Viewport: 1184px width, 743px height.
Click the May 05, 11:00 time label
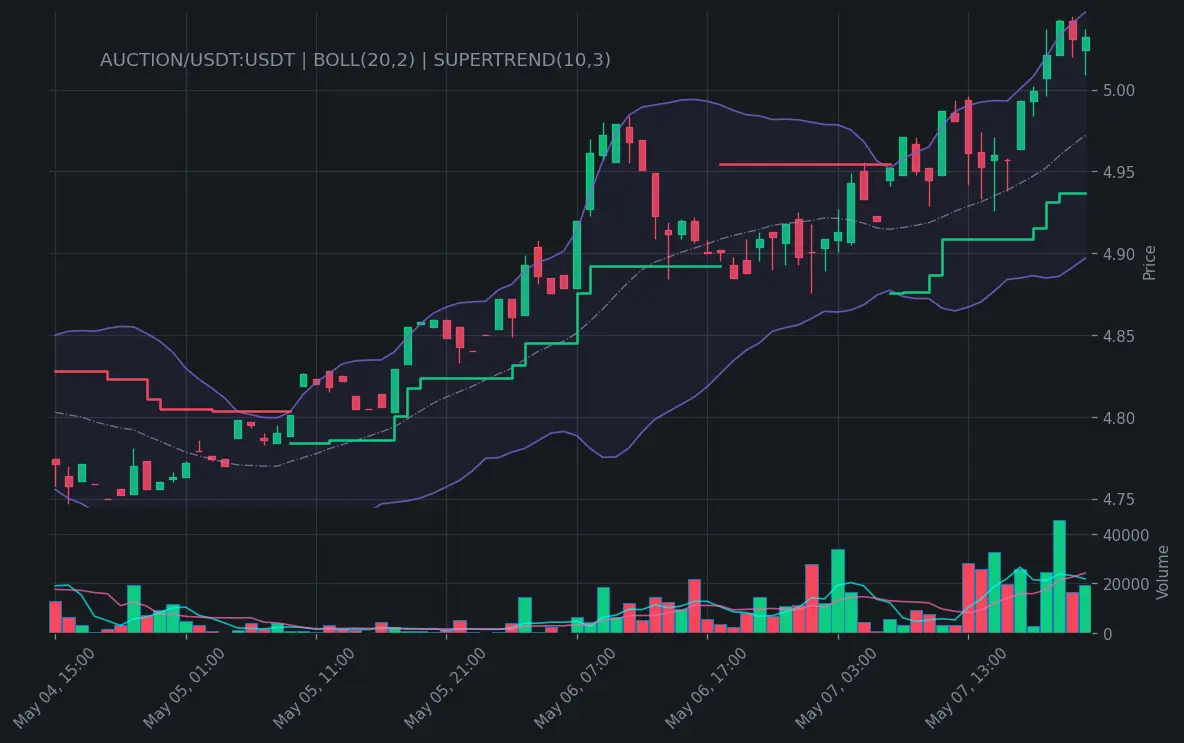(313, 687)
